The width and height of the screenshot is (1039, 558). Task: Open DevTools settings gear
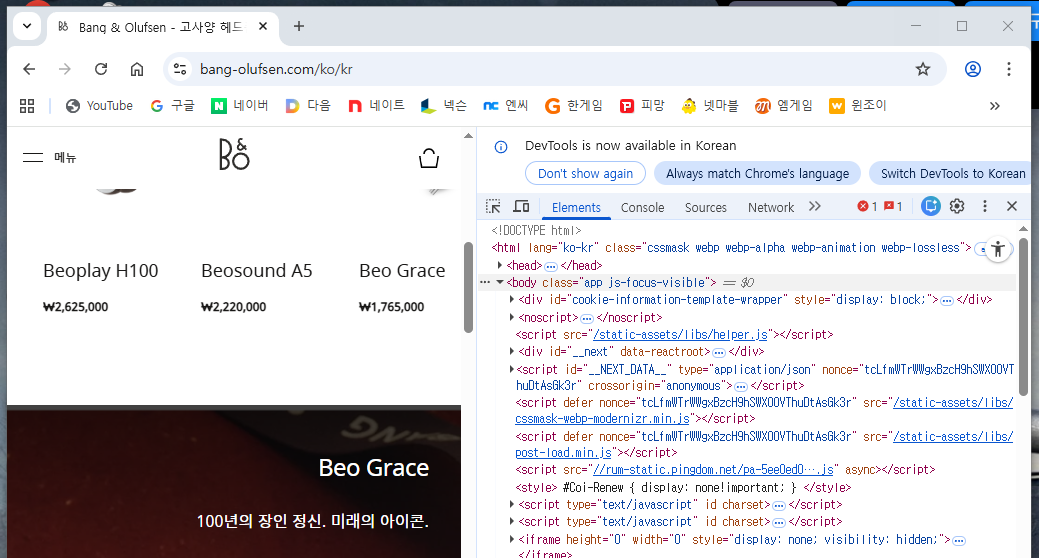(957, 207)
